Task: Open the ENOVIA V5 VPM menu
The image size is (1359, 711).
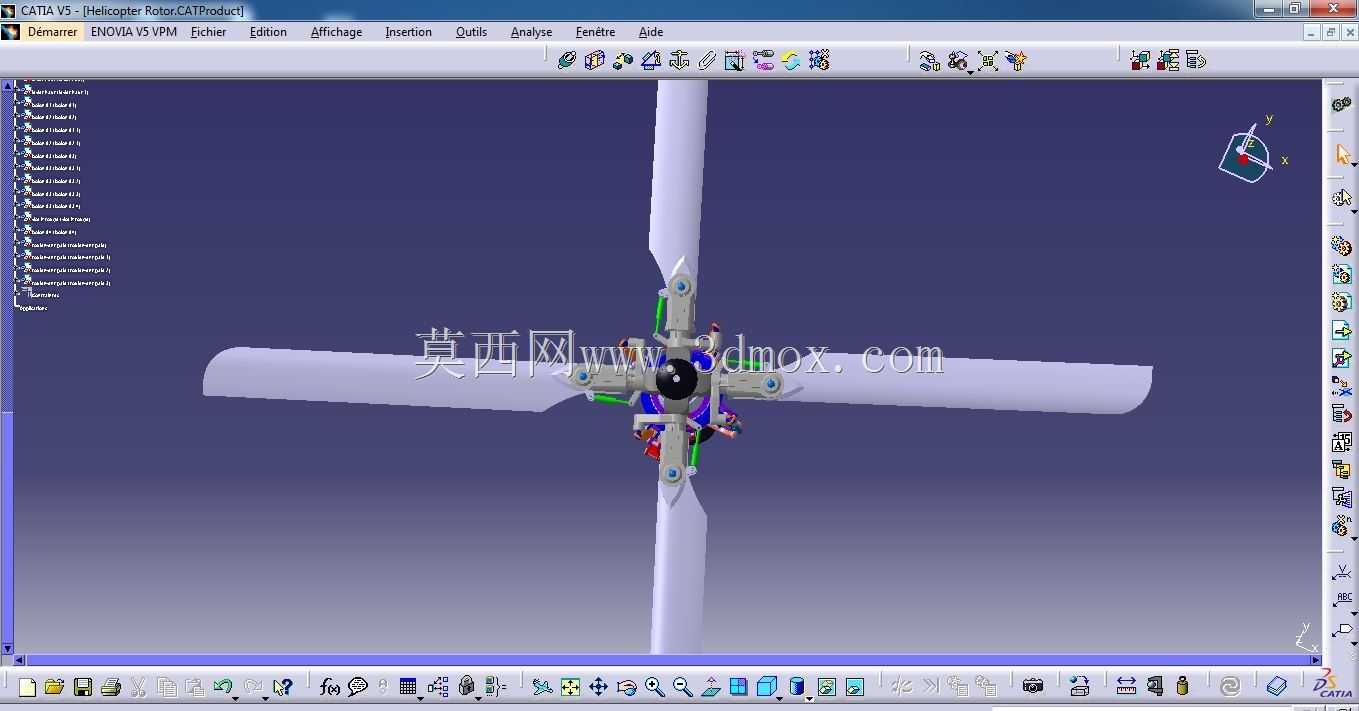Action: (134, 32)
